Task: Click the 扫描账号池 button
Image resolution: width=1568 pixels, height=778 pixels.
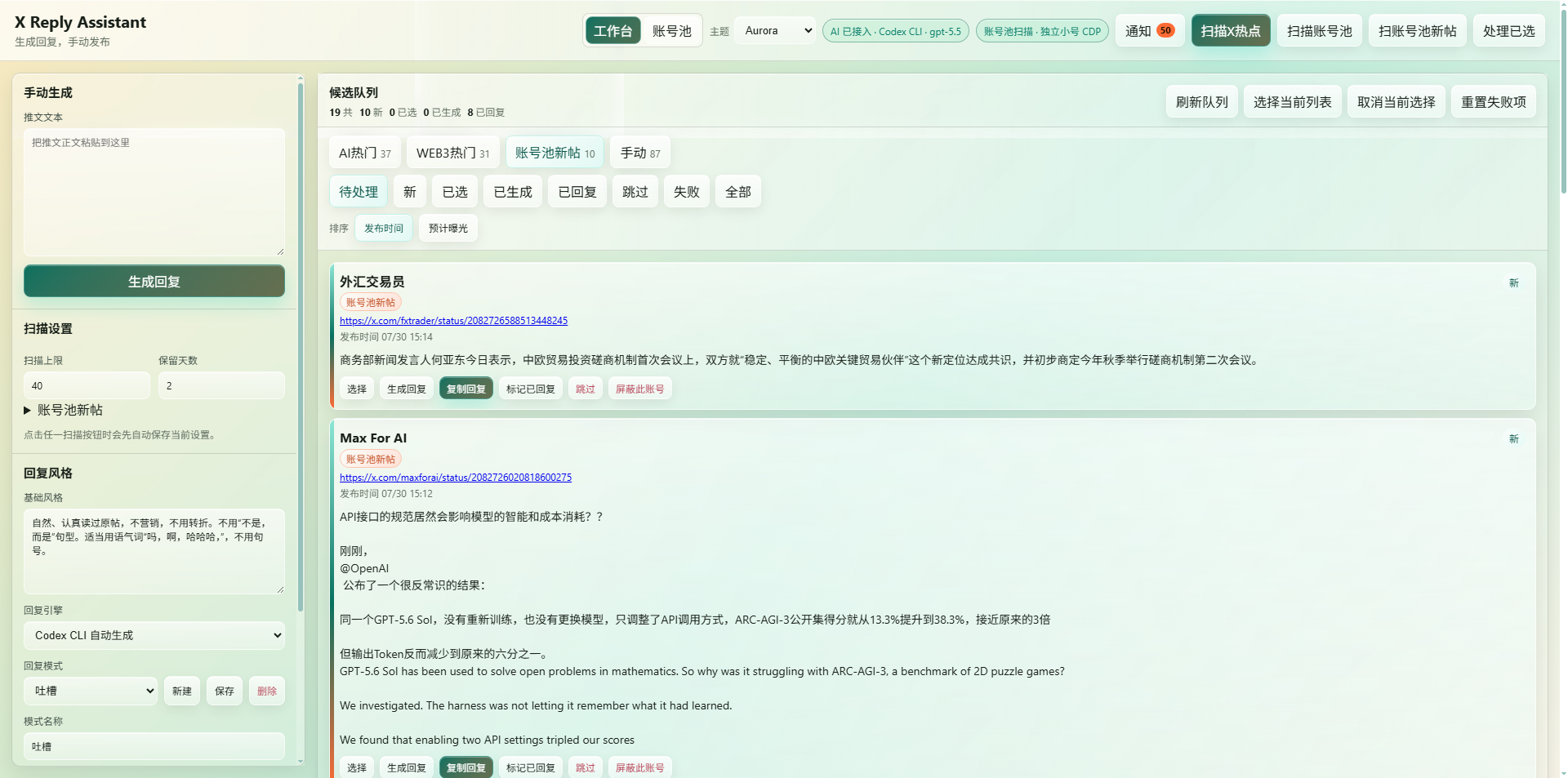Action: pyautogui.click(x=1320, y=31)
